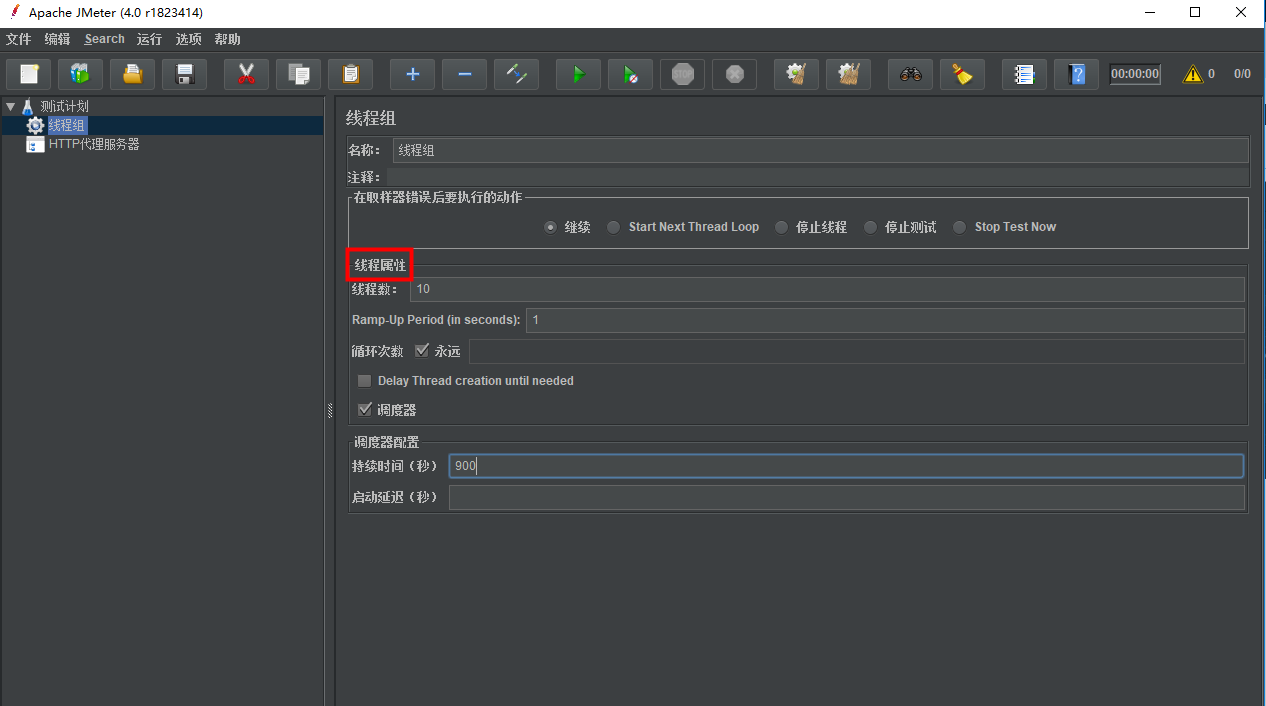Copy the selected element via toolbar
Viewport: 1266px width, 706px height.
[x=298, y=74]
